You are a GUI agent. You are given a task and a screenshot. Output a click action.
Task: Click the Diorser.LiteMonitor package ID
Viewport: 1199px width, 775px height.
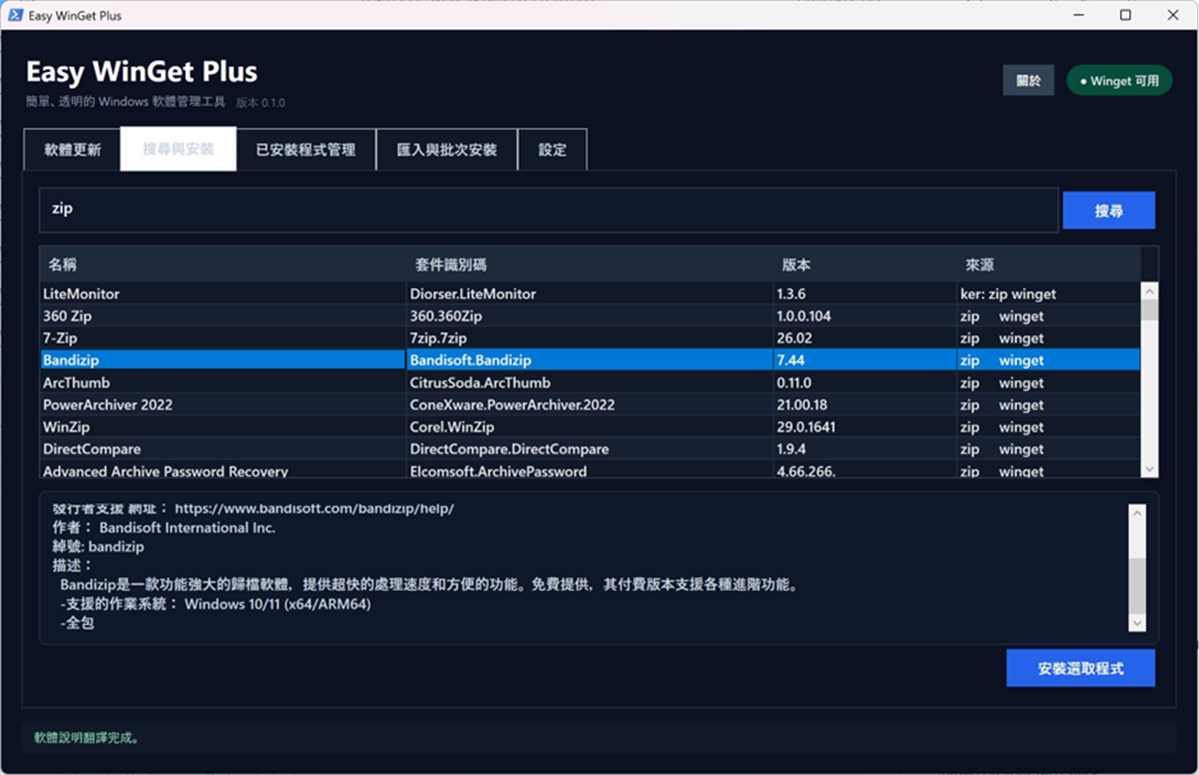[x=473, y=293]
